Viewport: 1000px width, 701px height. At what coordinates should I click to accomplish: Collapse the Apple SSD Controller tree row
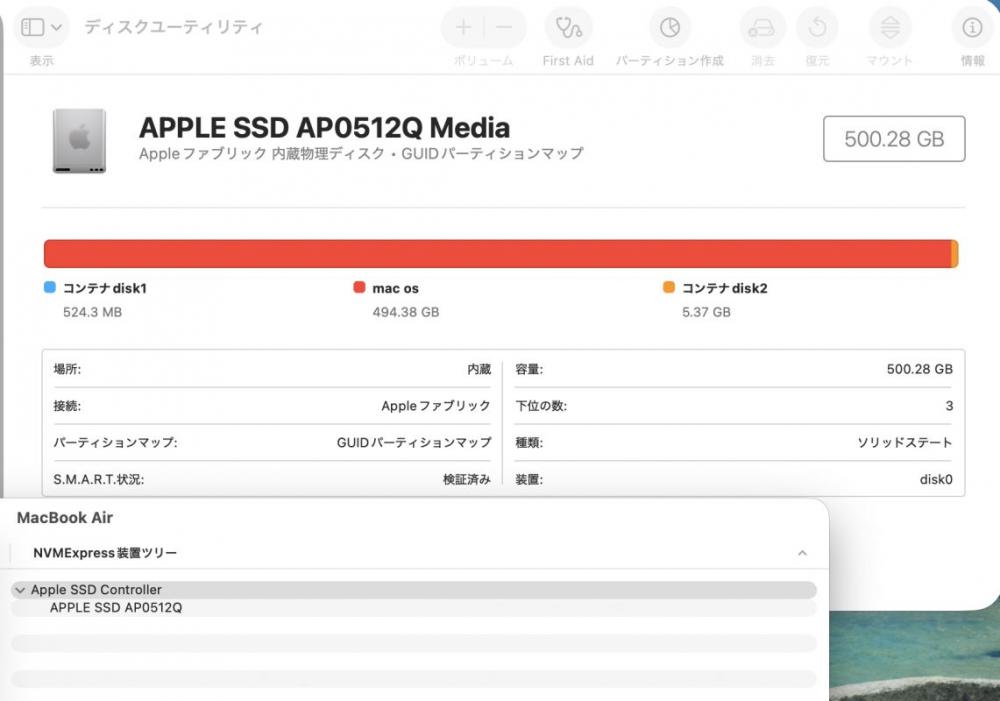click(20, 590)
